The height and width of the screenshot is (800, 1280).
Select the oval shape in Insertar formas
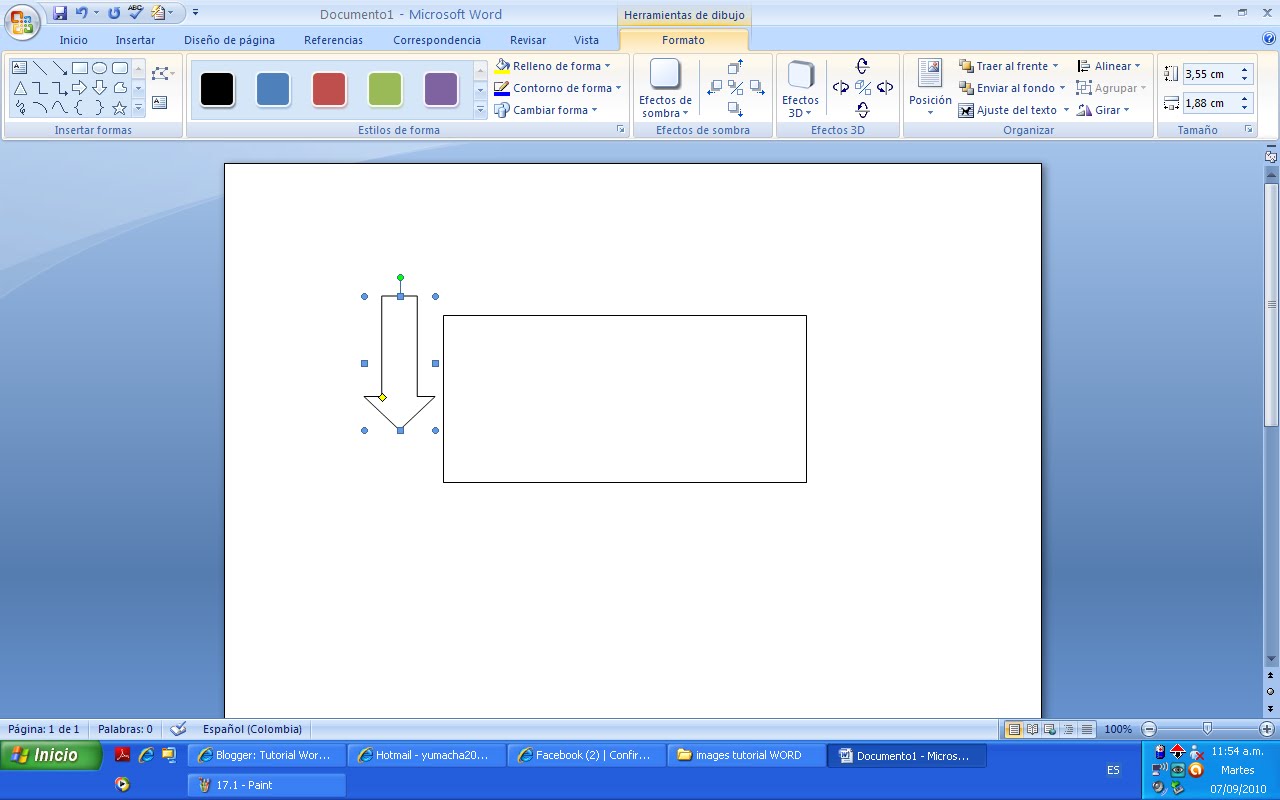100,67
